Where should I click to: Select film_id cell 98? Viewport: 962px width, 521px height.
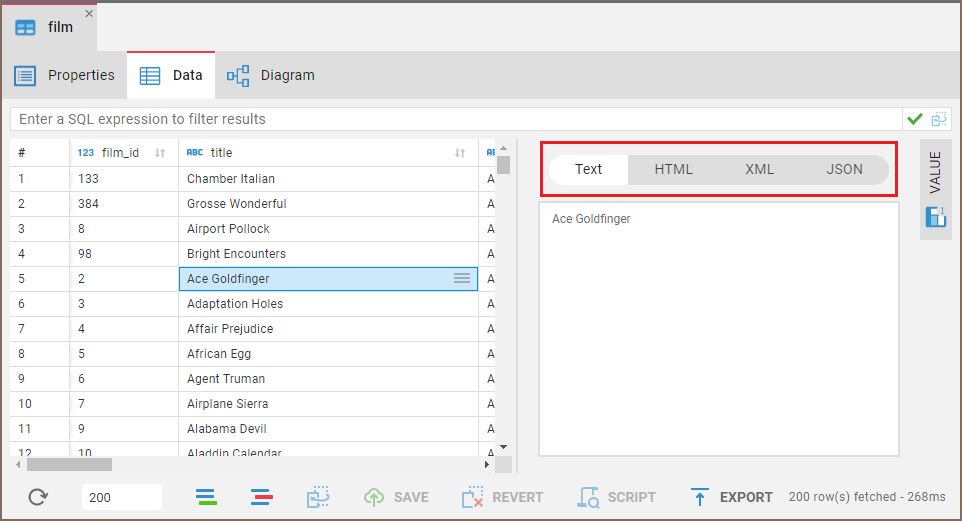coord(124,253)
